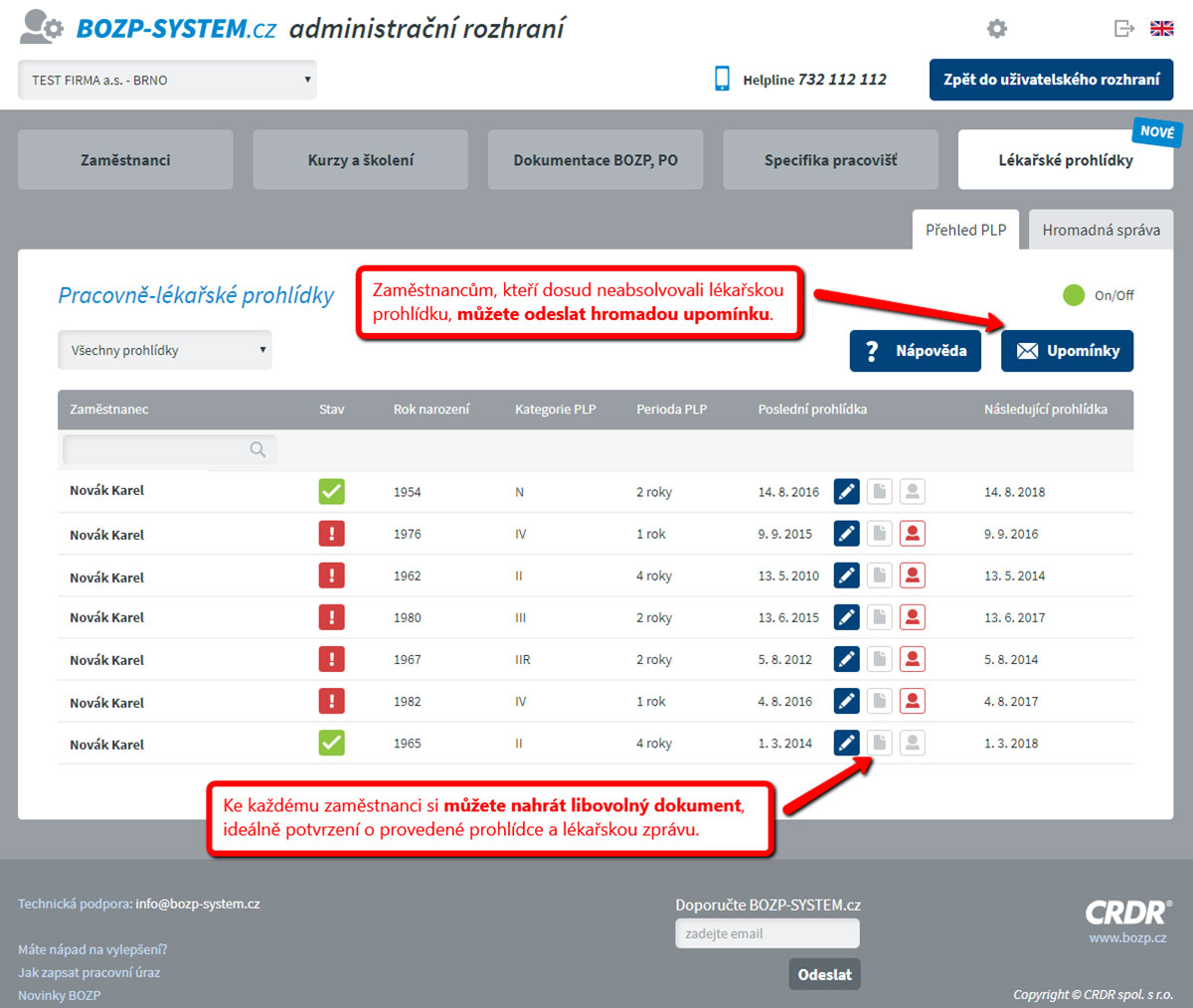Open the document icon in the 1954 row
This screenshot has height=1008, width=1193.
click(880, 491)
